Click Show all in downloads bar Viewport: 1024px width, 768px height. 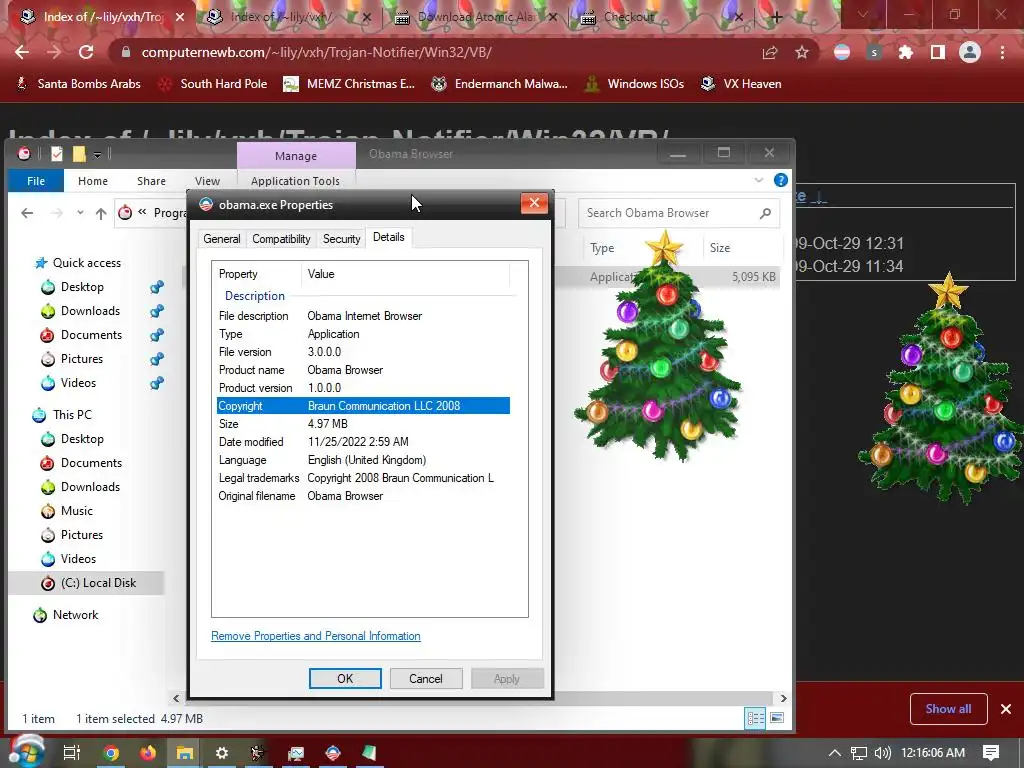pyautogui.click(x=948, y=709)
